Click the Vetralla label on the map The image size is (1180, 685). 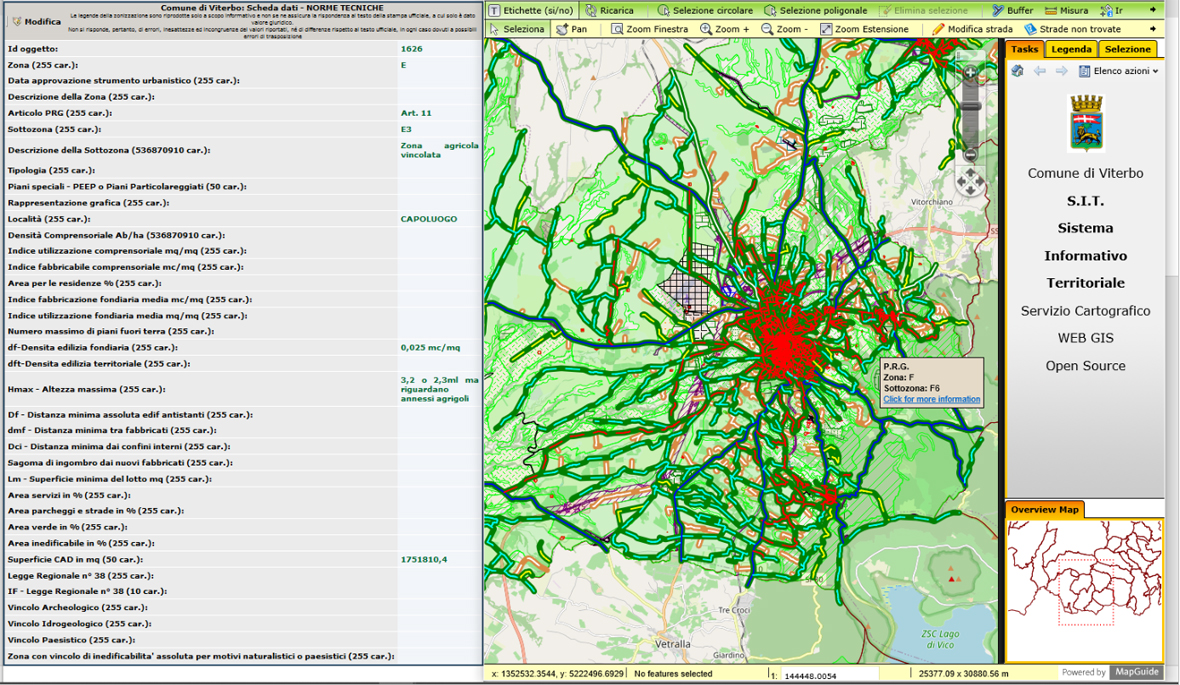pos(673,644)
